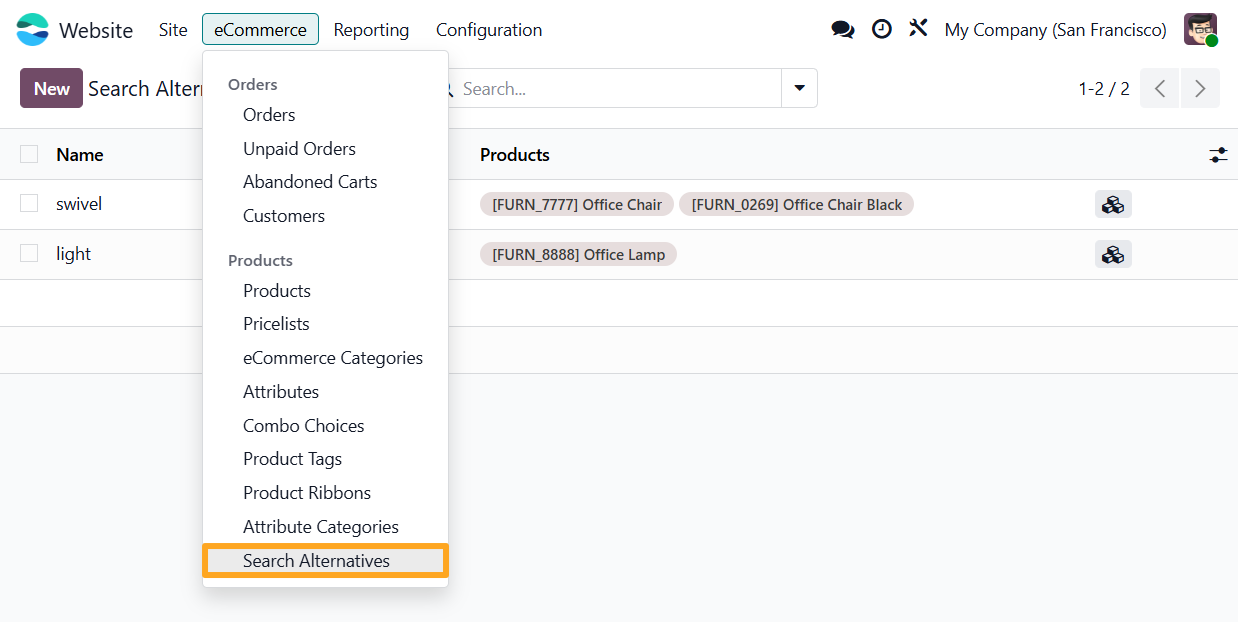Go to previous page arrow
Image resolution: width=1238 pixels, height=622 pixels.
tap(1160, 88)
